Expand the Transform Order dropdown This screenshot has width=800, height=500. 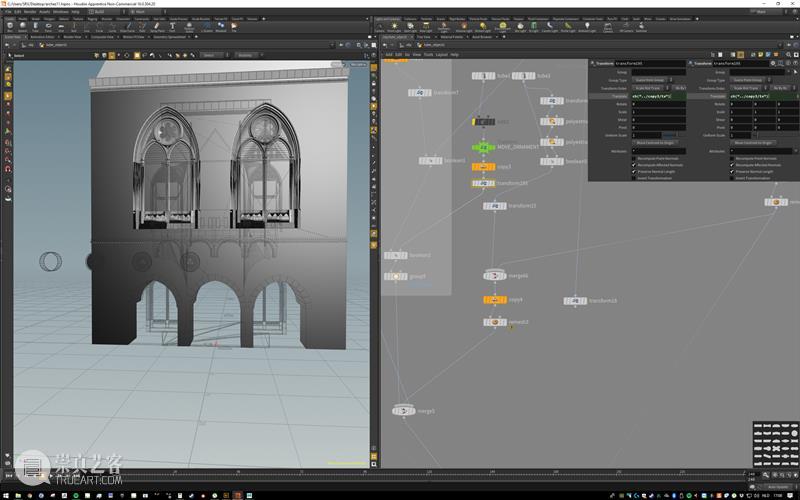(647, 88)
